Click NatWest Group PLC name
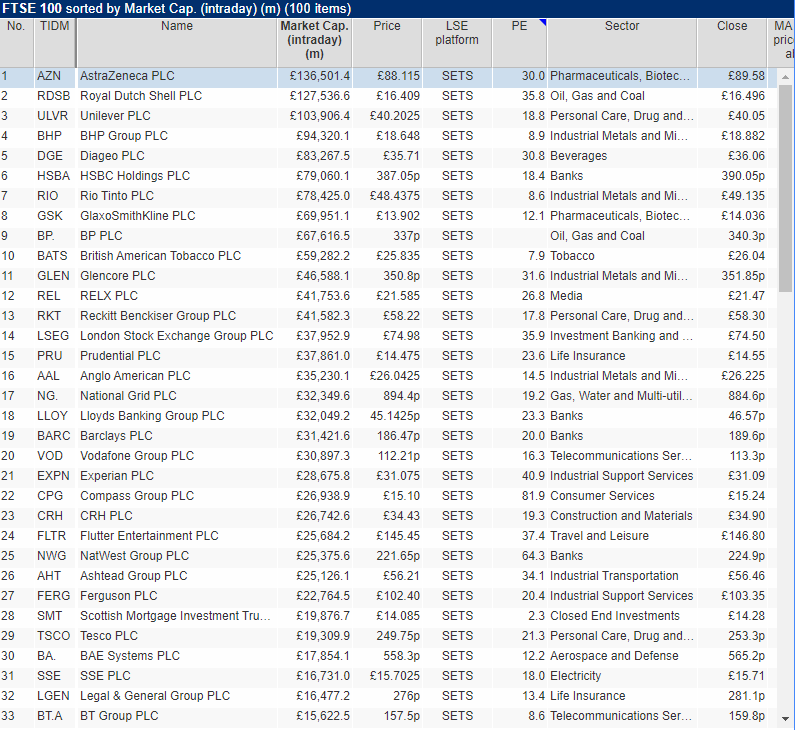 (134, 556)
